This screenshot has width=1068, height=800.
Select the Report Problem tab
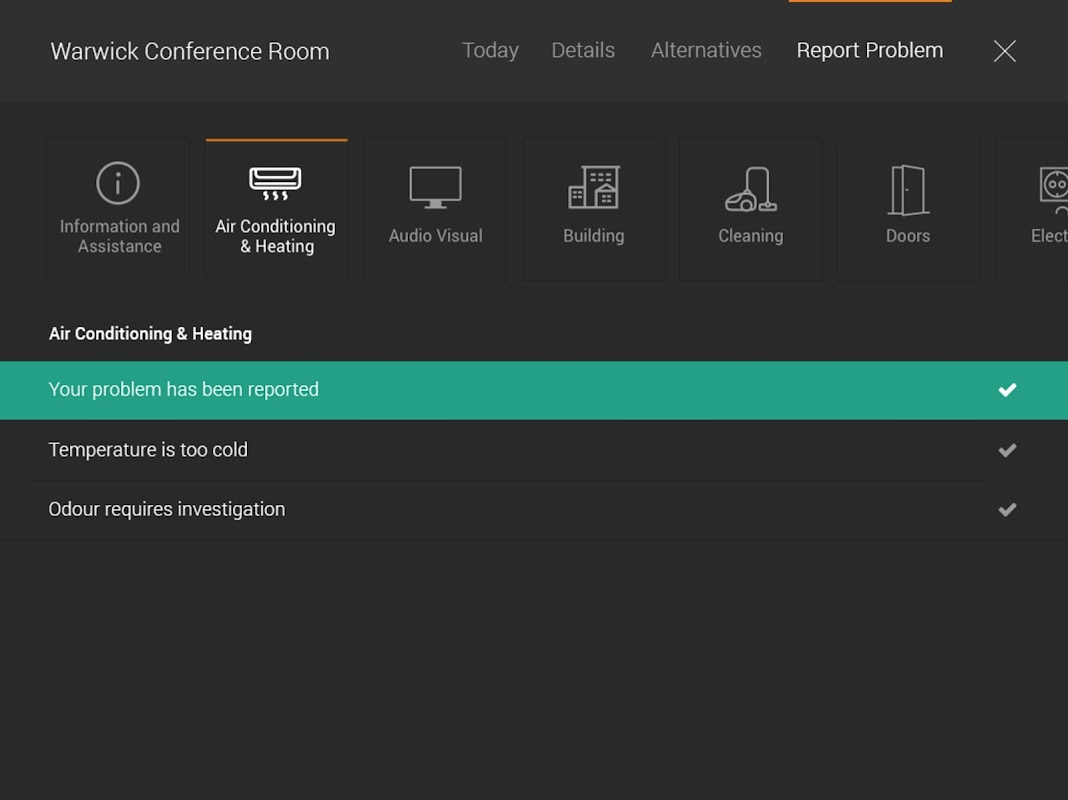tap(870, 50)
